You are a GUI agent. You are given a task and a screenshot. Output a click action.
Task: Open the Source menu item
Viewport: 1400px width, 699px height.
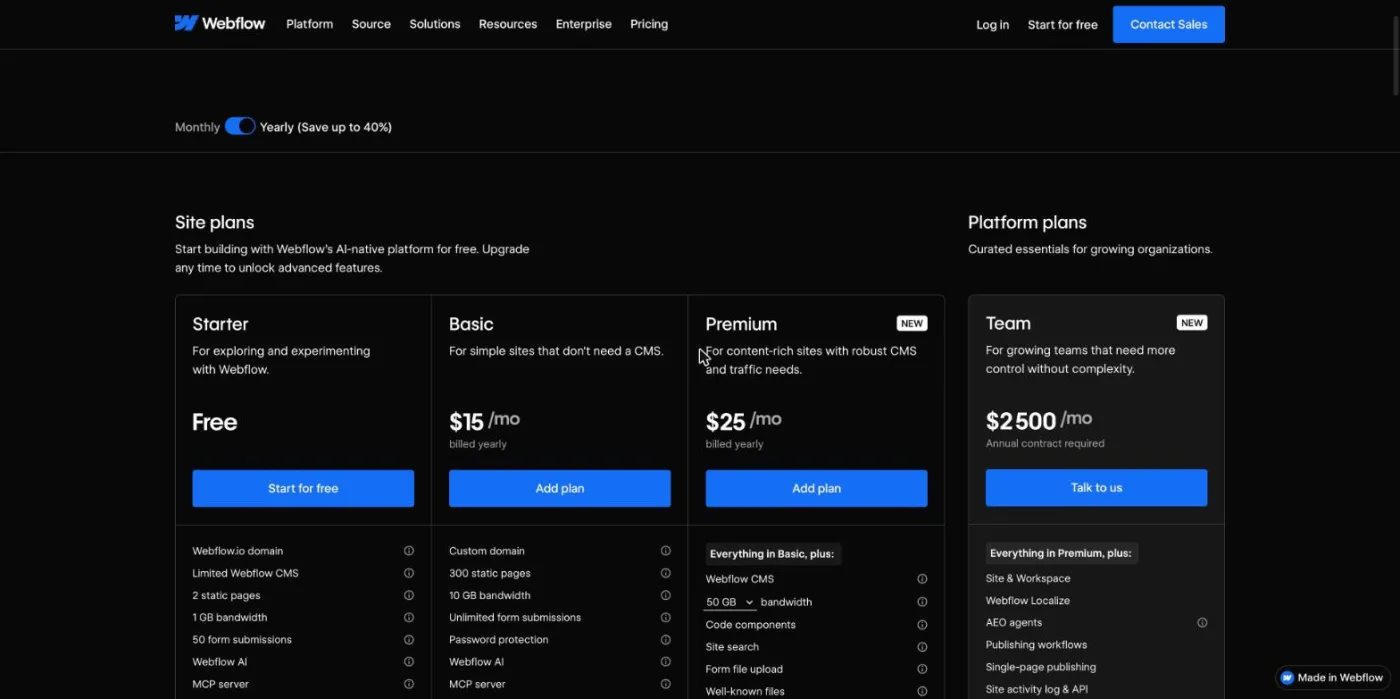(x=371, y=24)
